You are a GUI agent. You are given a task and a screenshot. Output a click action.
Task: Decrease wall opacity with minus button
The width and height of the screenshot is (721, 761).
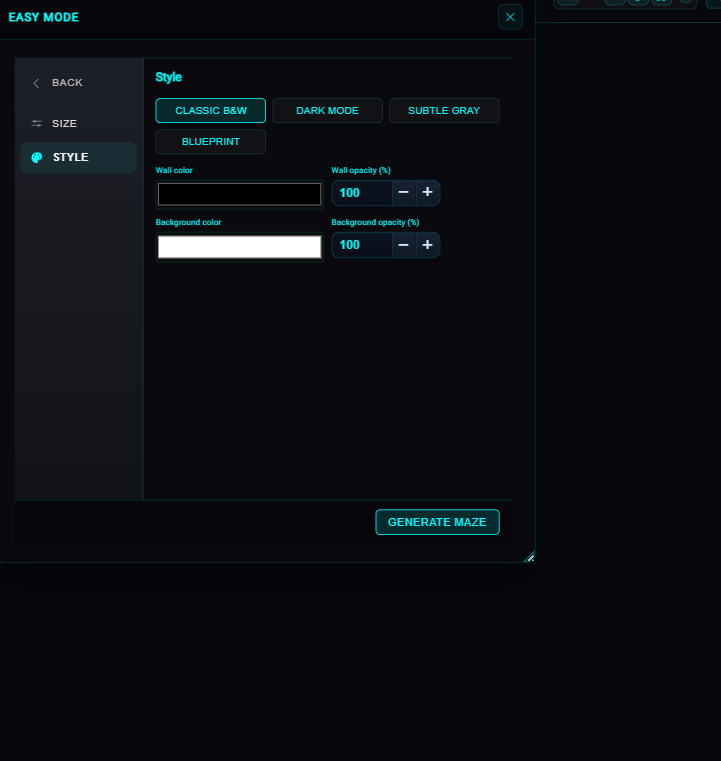coord(404,193)
